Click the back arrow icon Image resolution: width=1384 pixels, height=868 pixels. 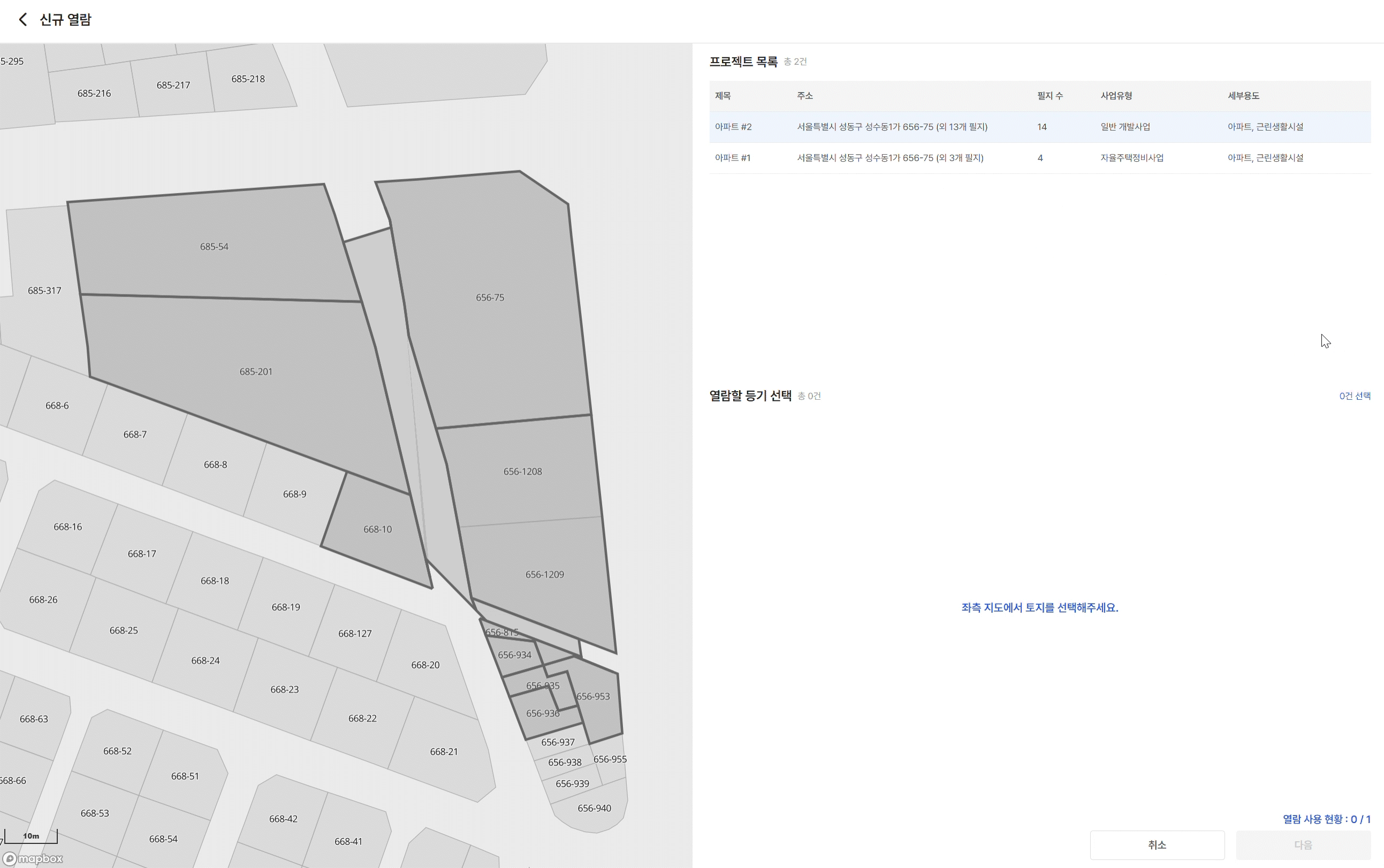pyautogui.click(x=22, y=19)
